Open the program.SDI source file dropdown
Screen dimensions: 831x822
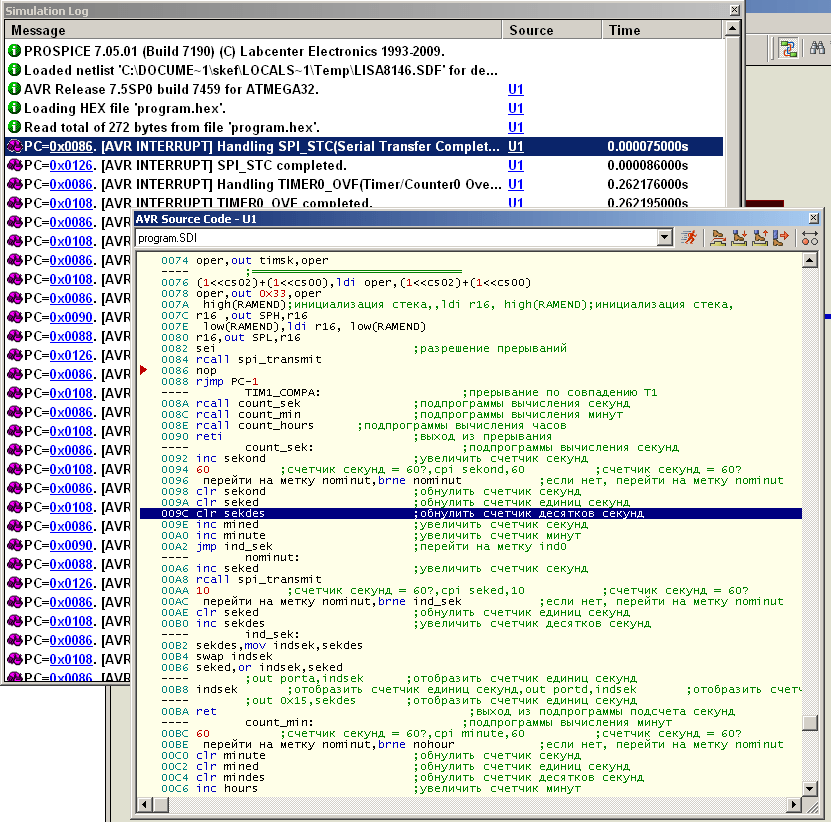click(664, 238)
